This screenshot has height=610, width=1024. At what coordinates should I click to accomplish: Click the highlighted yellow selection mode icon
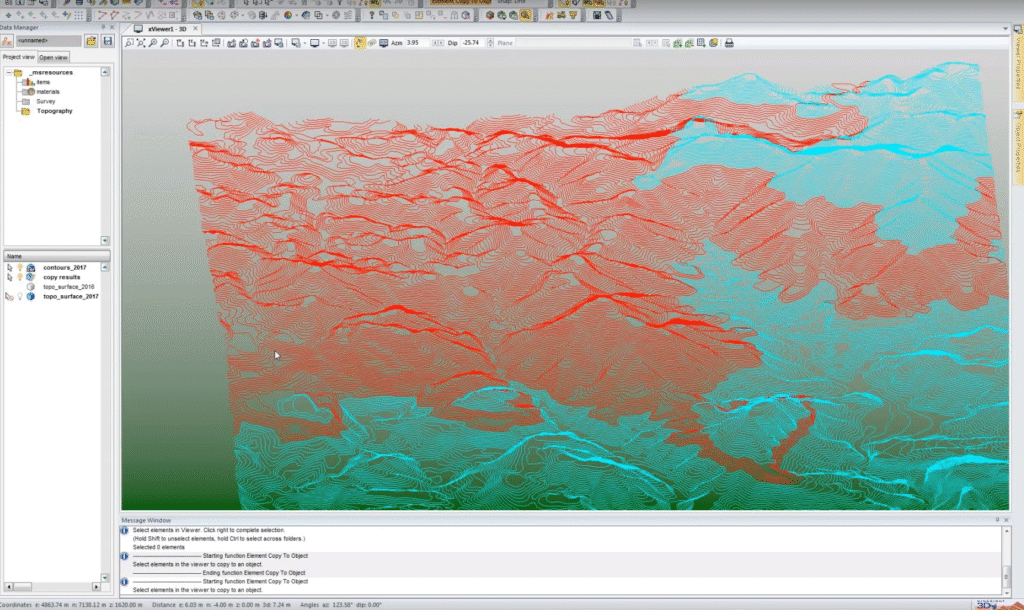coord(359,43)
